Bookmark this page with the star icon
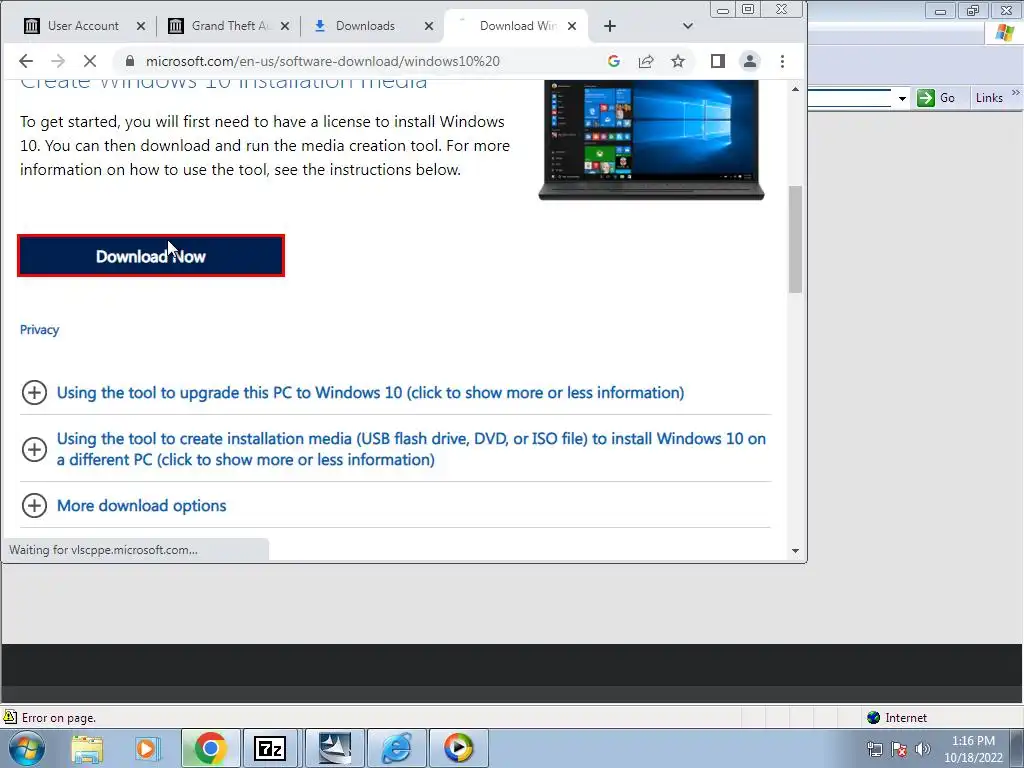This screenshot has width=1024, height=768. point(678,61)
